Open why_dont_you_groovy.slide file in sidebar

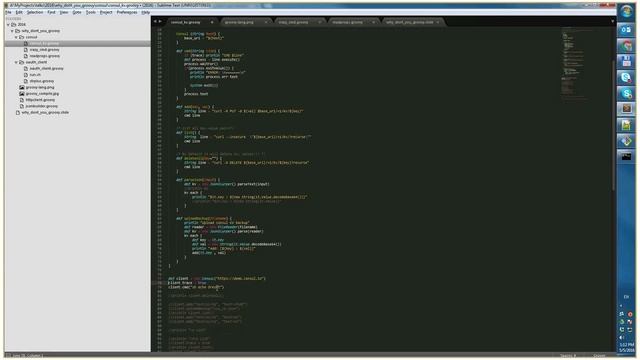point(45,112)
